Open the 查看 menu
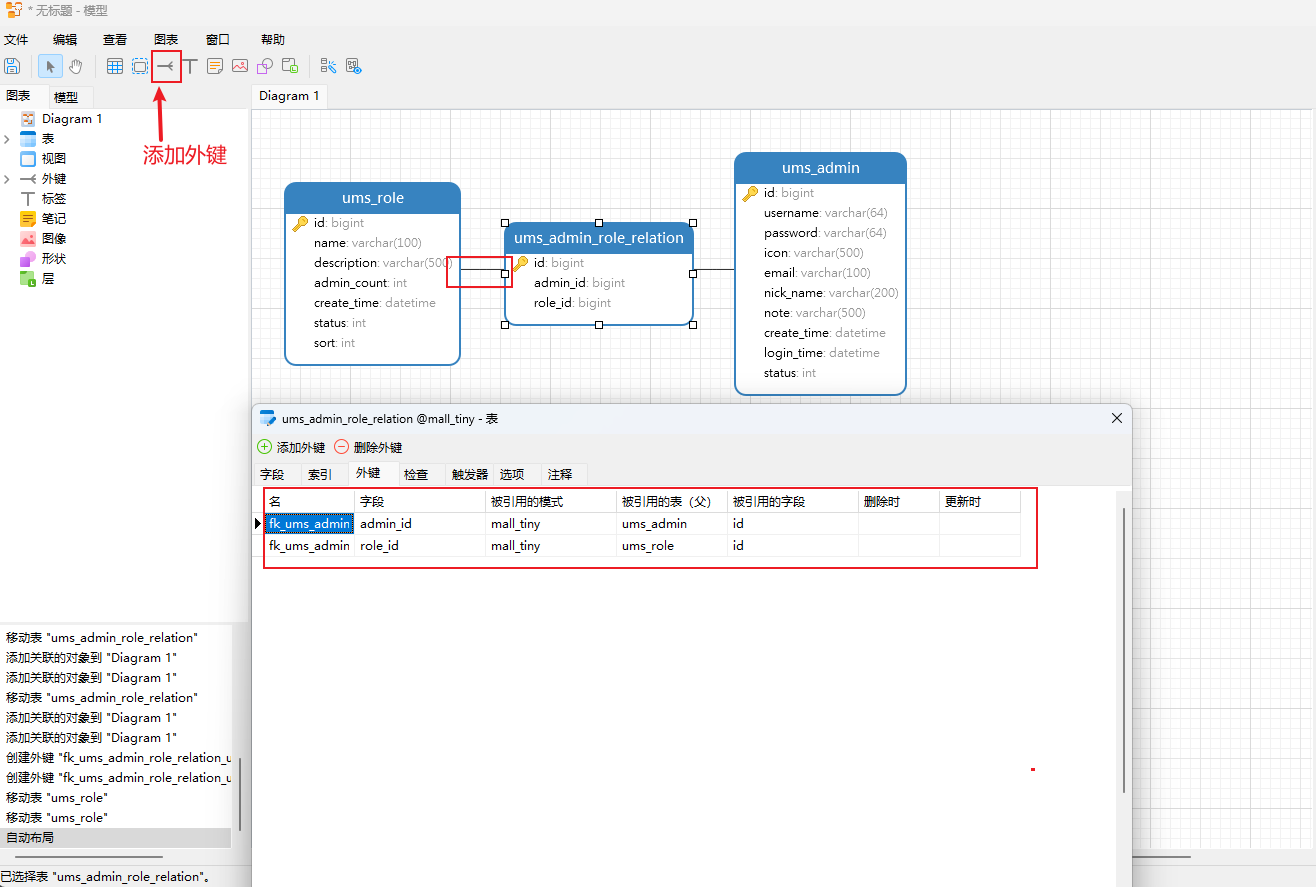1316x887 pixels. (115, 40)
